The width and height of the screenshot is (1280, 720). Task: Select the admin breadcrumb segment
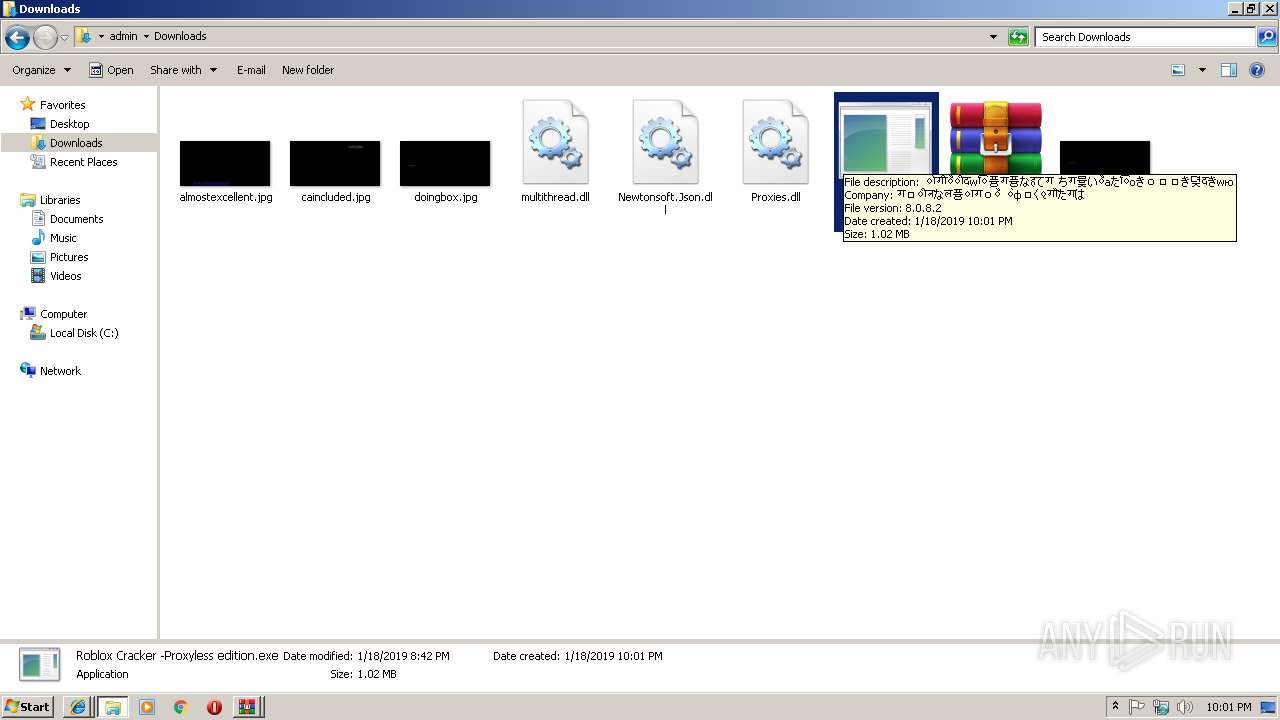tap(123, 36)
